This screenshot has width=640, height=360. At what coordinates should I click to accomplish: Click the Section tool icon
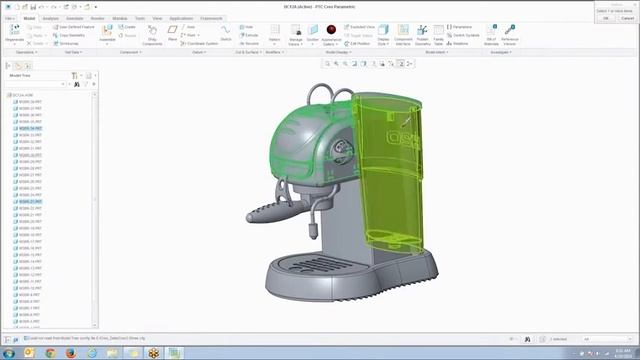[x=313, y=30]
